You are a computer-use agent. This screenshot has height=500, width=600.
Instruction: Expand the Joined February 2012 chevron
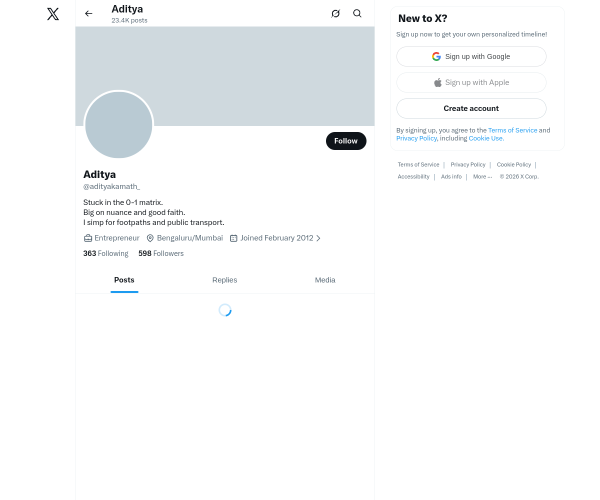(318, 238)
